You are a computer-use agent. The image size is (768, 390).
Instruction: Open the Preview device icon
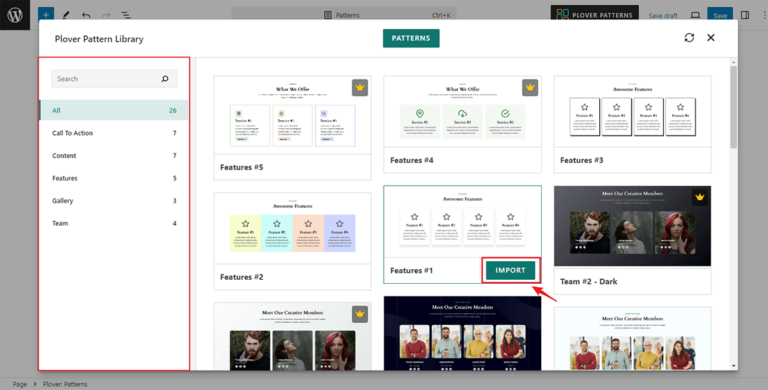click(x=695, y=15)
